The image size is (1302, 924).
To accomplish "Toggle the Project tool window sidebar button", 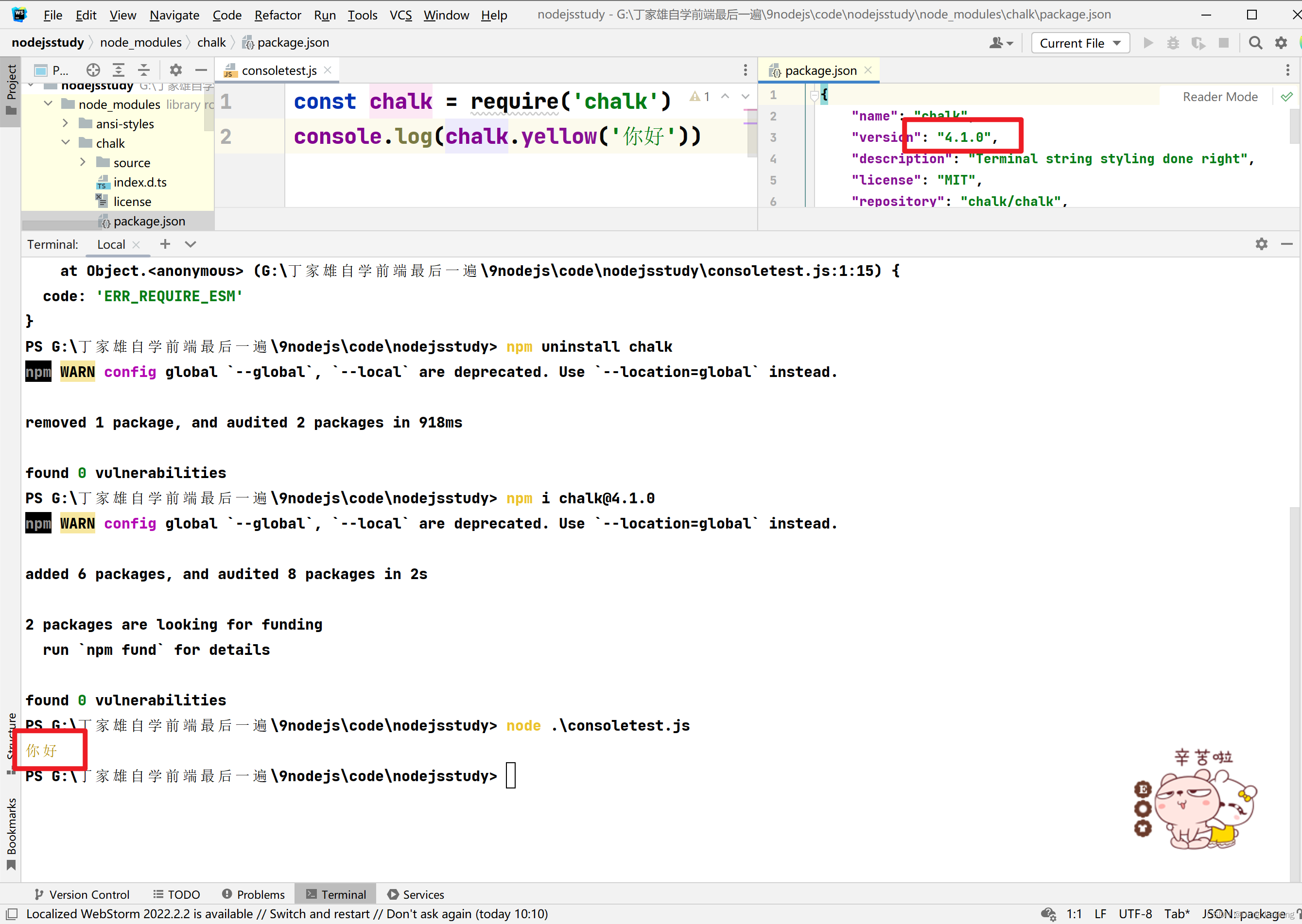I will [11, 88].
